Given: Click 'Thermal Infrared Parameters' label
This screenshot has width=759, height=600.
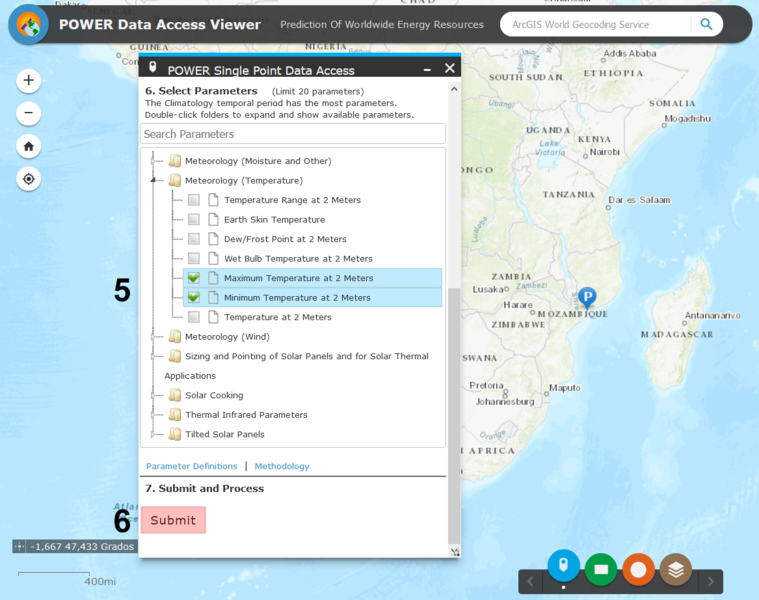Looking at the screenshot, I should (246, 415).
